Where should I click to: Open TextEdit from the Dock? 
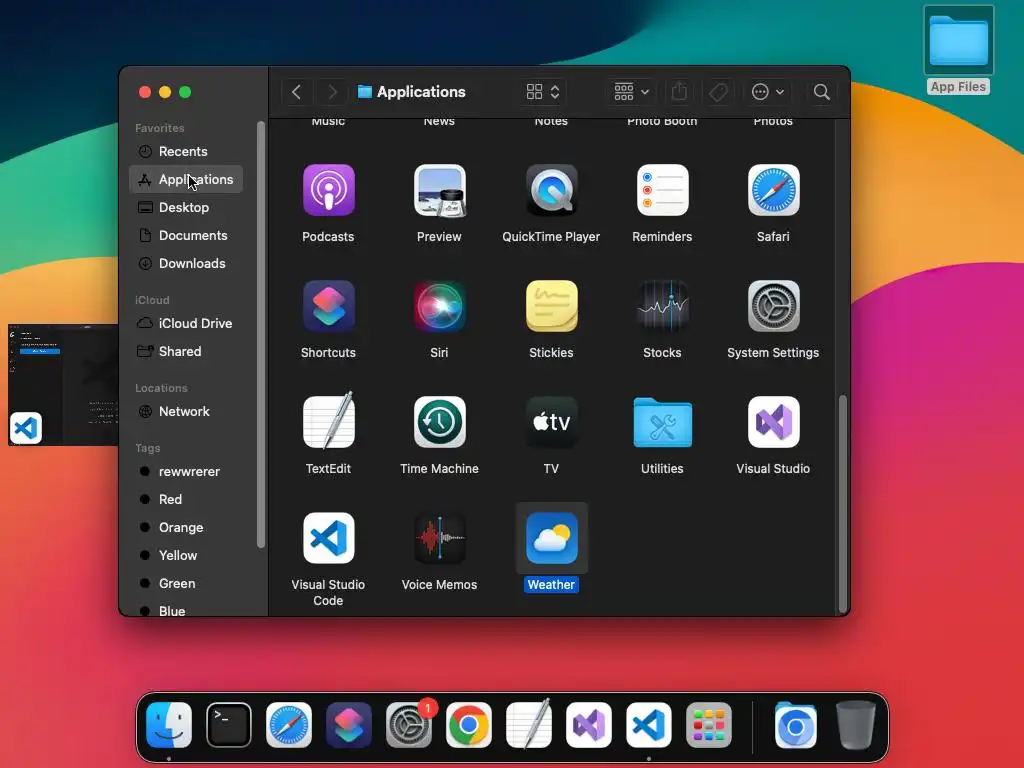coord(529,724)
